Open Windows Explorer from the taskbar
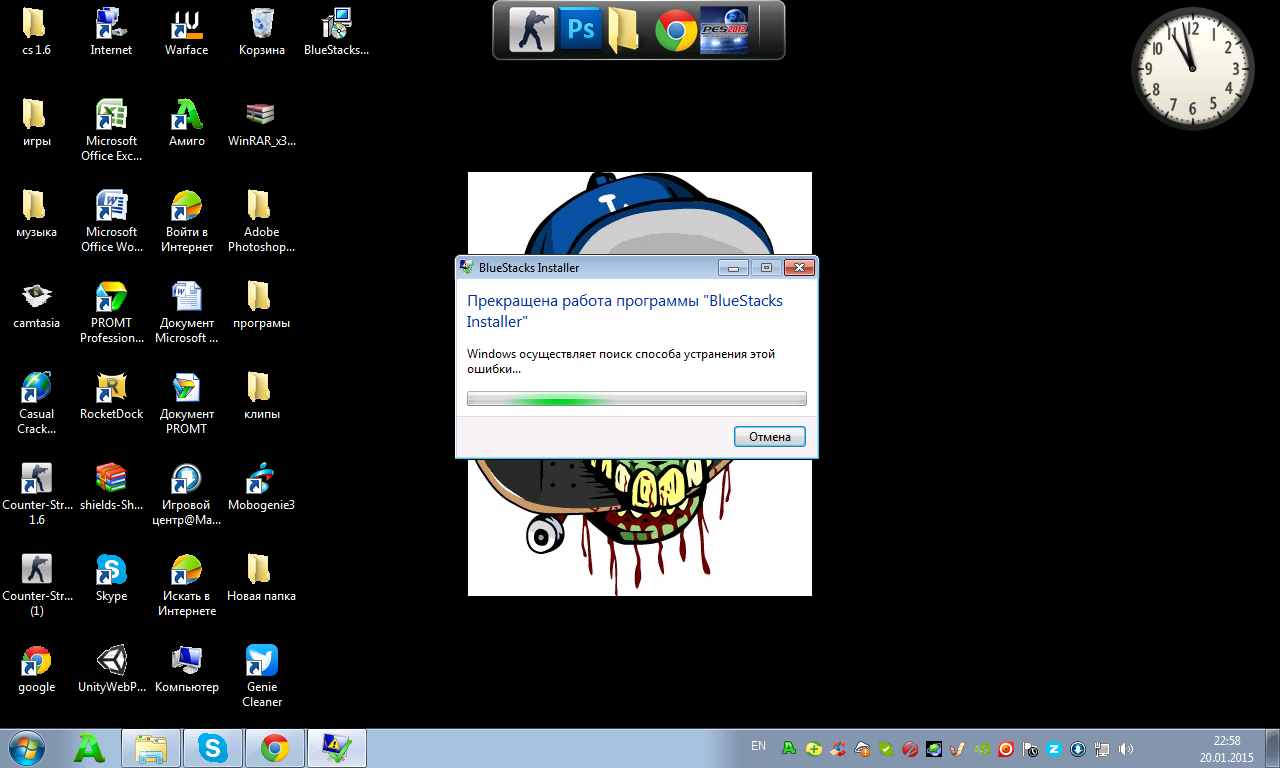Screen dimensions: 1280x768 pos(151,748)
